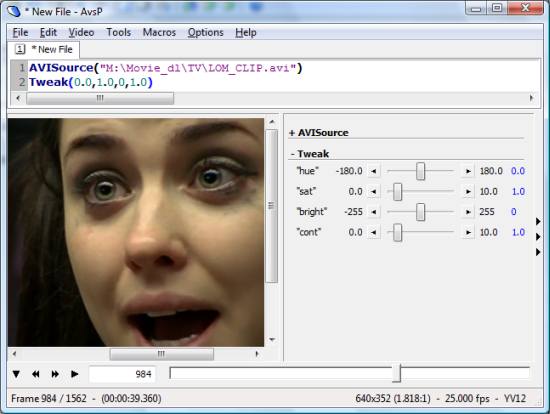Open the Macros menu

coord(159,32)
